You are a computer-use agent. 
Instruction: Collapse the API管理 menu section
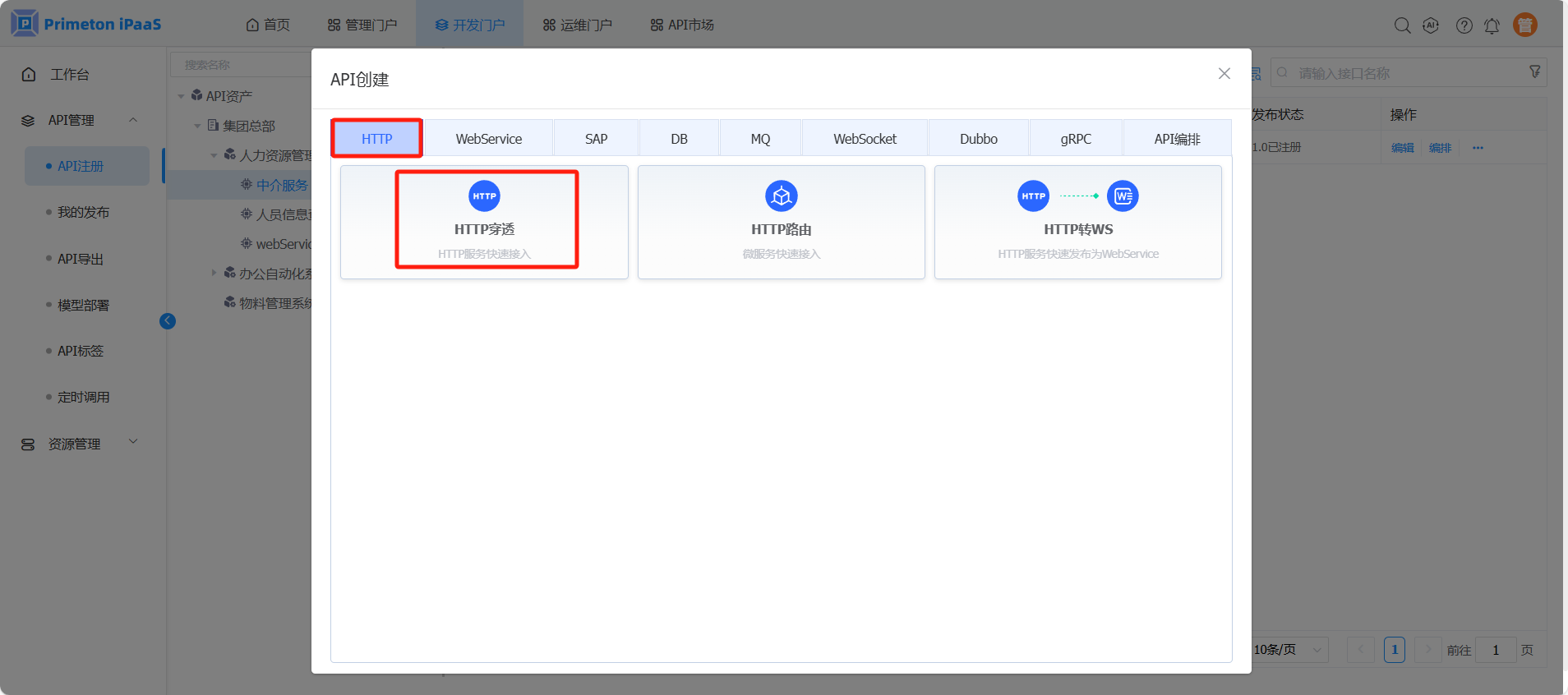click(133, 120)
